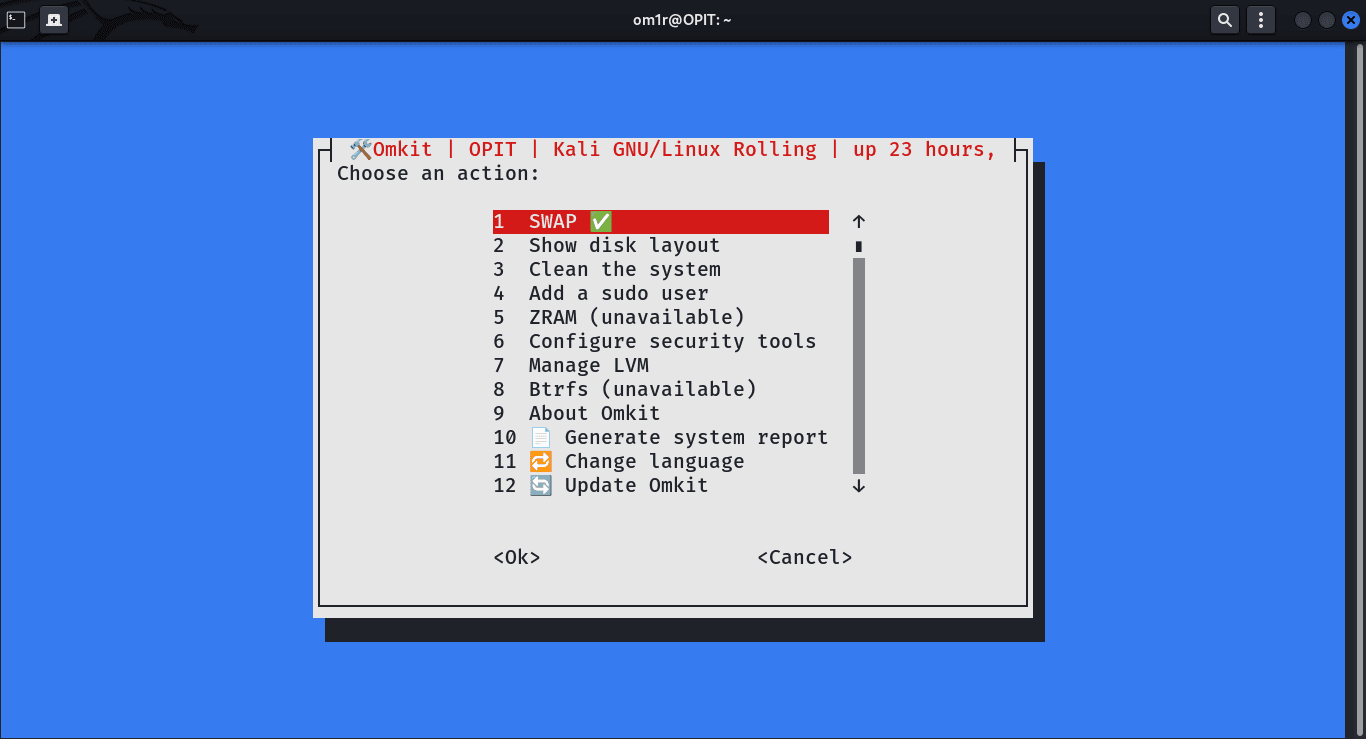Select the SWAP menu entry
1366x739 pixels.
point(661,221)
